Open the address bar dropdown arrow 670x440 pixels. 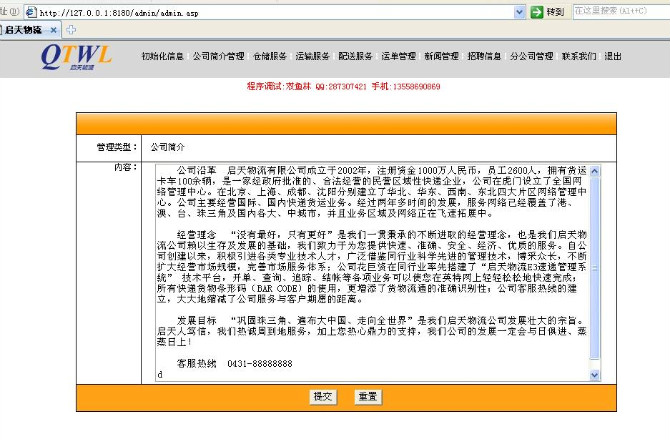pyautogui.click(x=519, y=12)
